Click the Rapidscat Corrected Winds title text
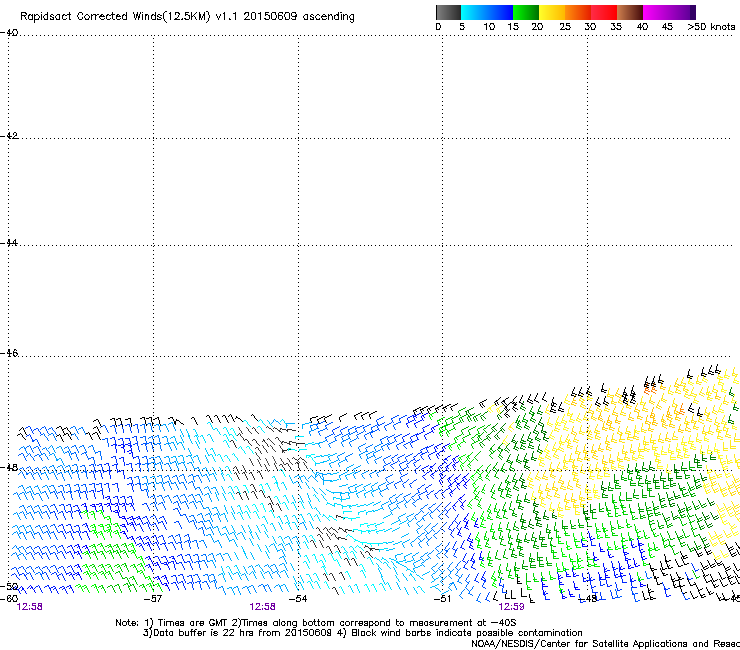 [x=187, y=17]
